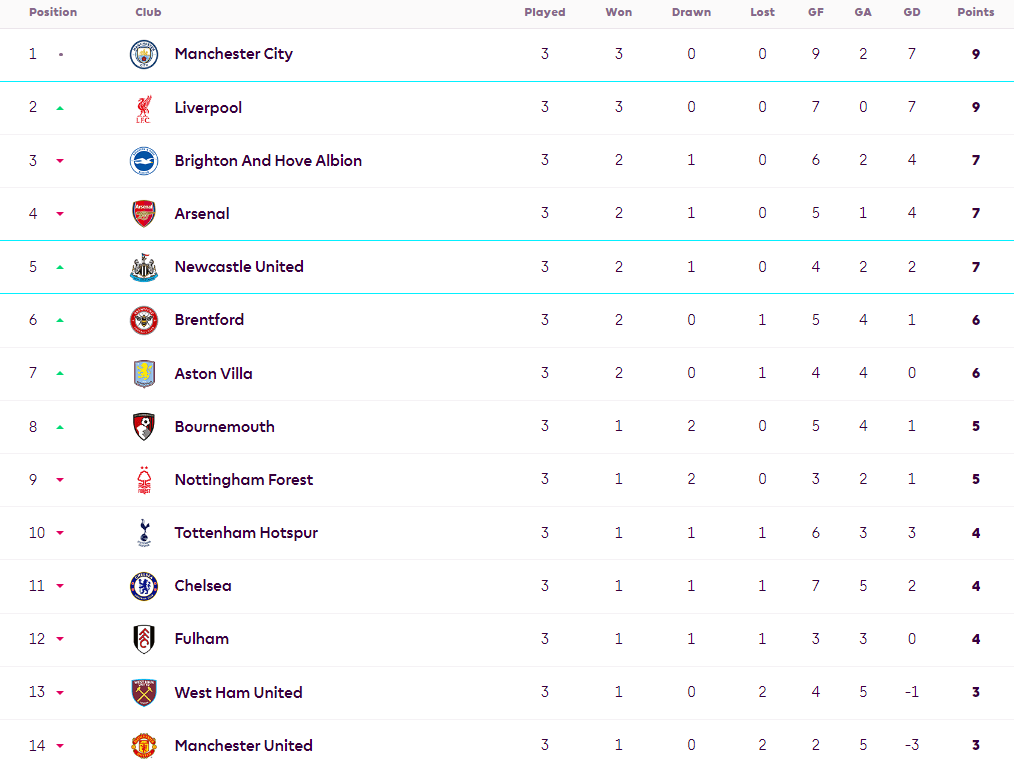Click Liverpool's green position-up arrow

(x=60, y=108)
